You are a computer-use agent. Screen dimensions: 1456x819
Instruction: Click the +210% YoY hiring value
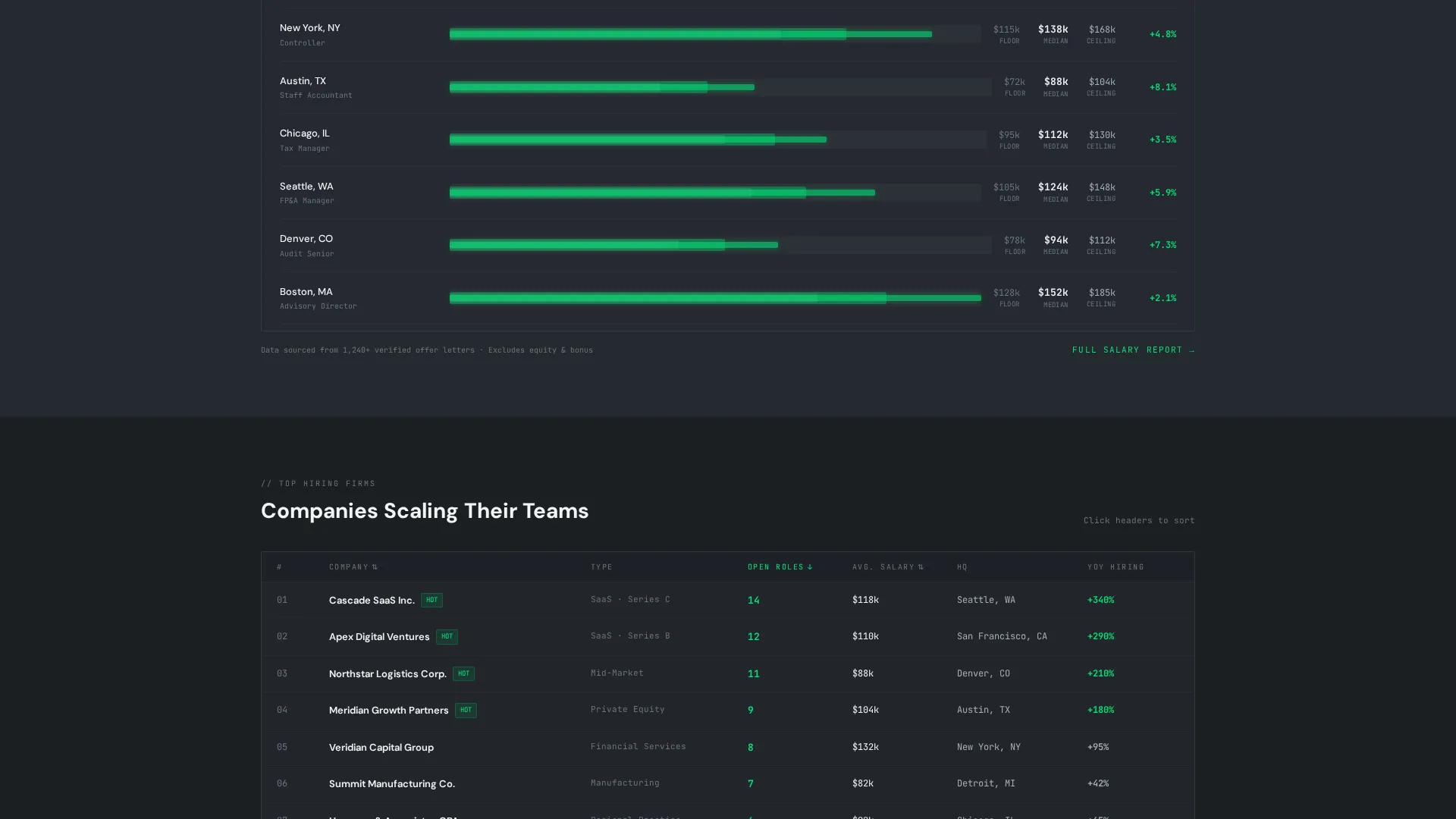1100,673
